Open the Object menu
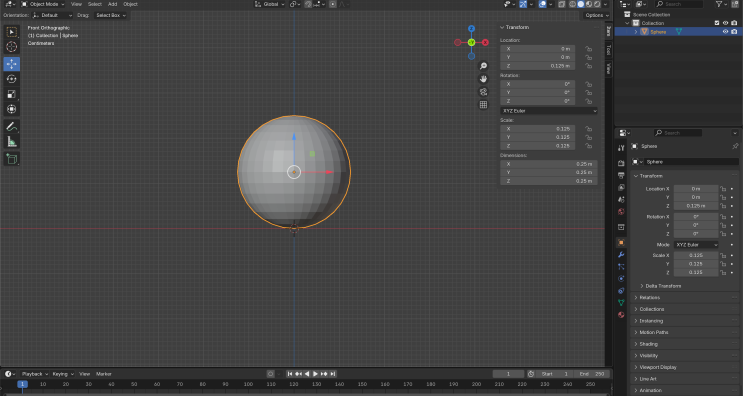This screenshot has height=396, width=743. tap(130, 4)
